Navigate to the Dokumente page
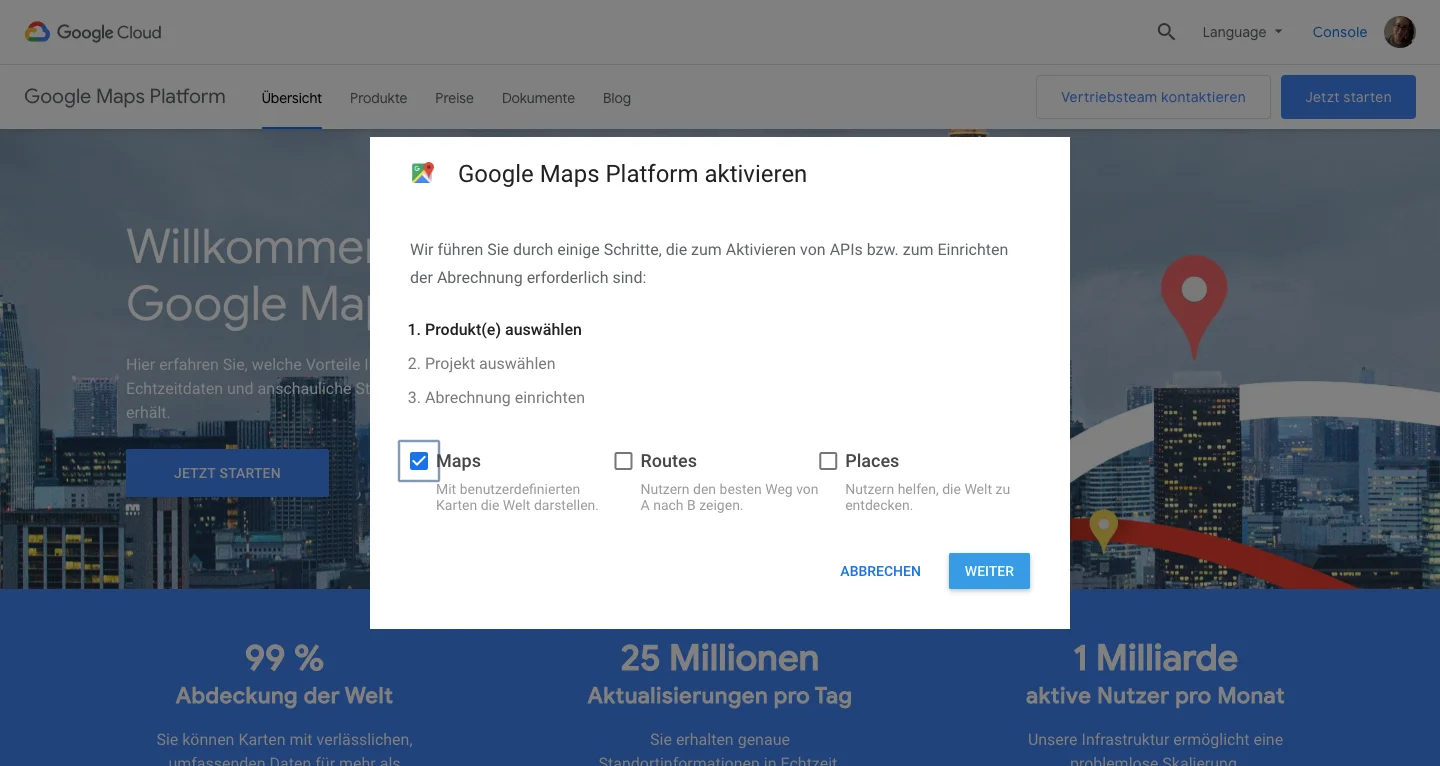The image size is (1440, 766). 538,97
